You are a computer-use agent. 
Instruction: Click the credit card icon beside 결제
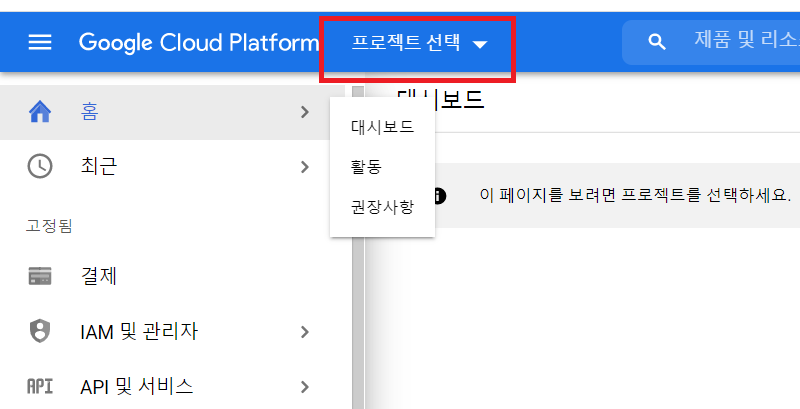tap(40, 276)
